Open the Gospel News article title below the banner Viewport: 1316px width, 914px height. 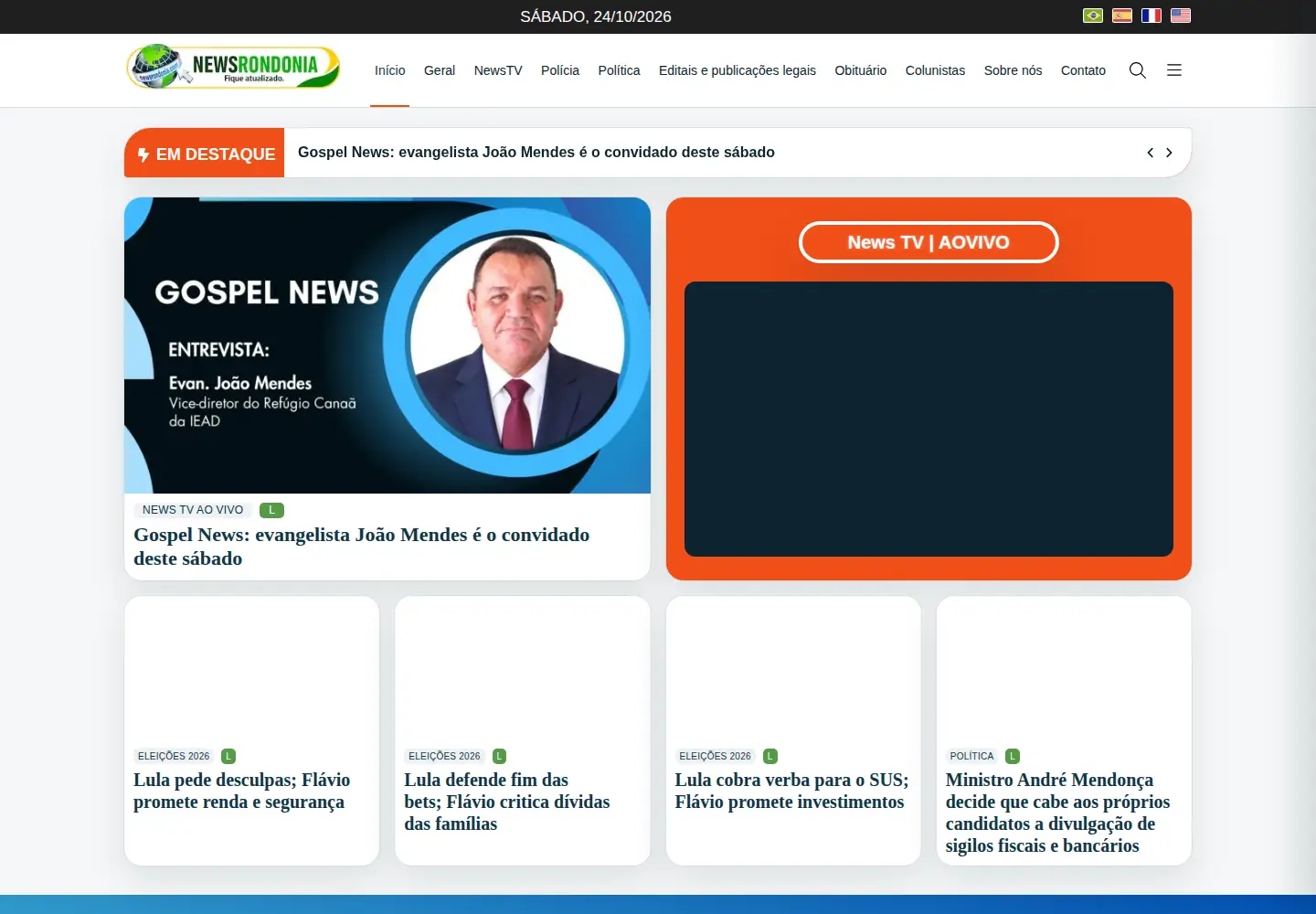362,547
